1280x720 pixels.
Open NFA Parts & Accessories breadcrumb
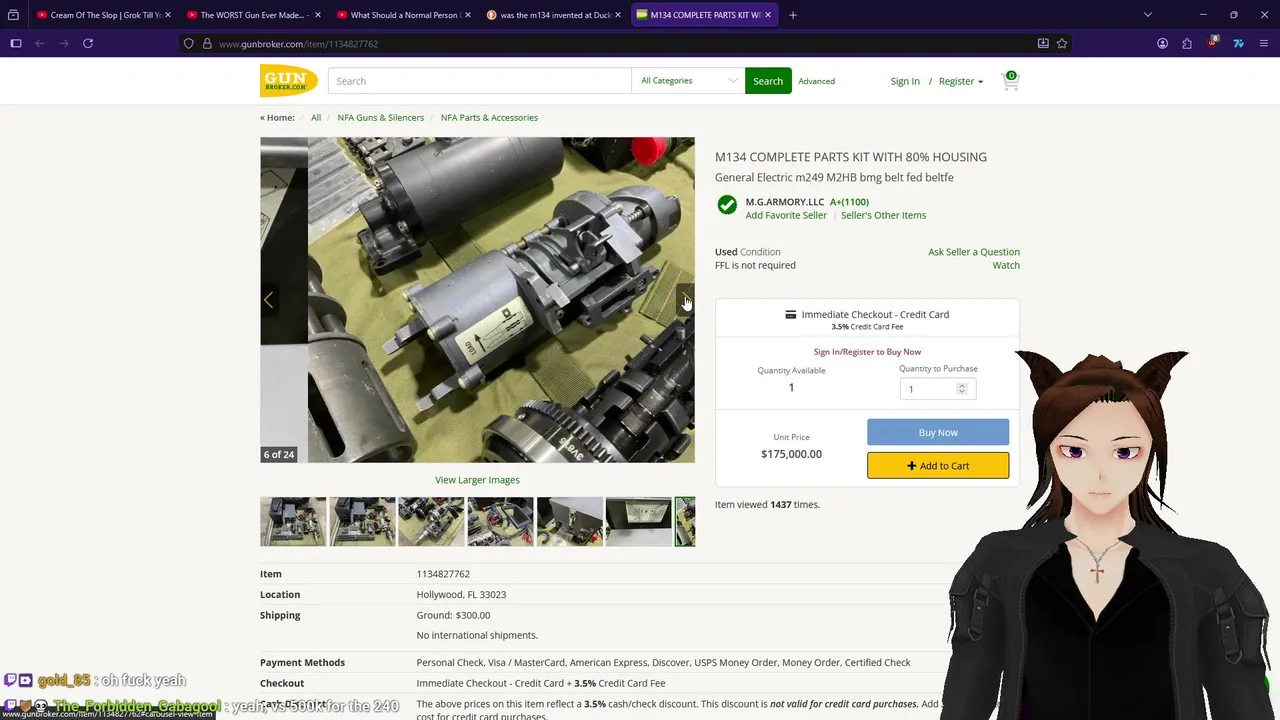pos(489,117)
